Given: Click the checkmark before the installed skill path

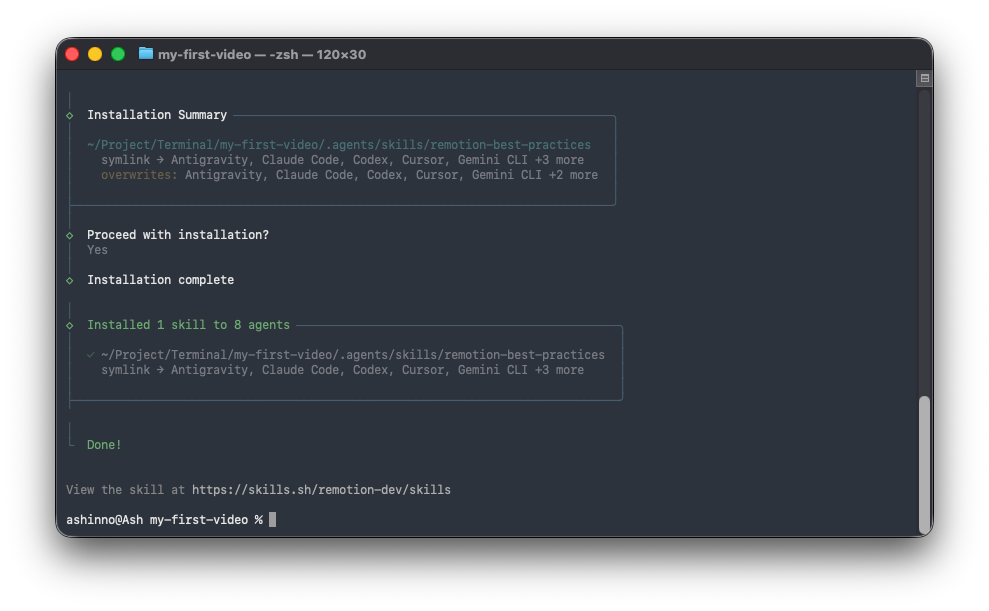Looking at the screenshot, I should pos(91,355).
